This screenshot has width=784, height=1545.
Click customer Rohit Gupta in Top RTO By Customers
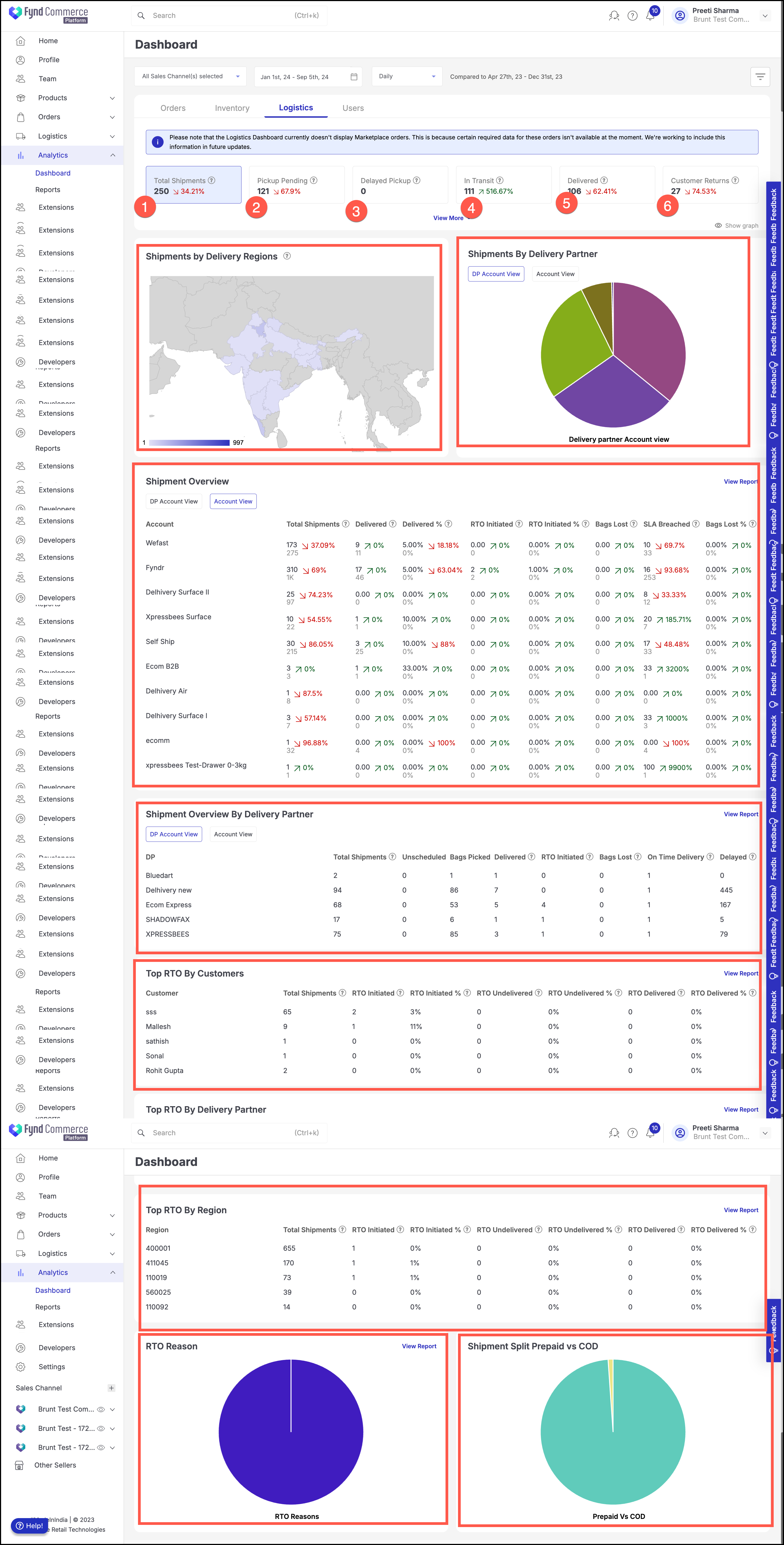[164, 1071]
